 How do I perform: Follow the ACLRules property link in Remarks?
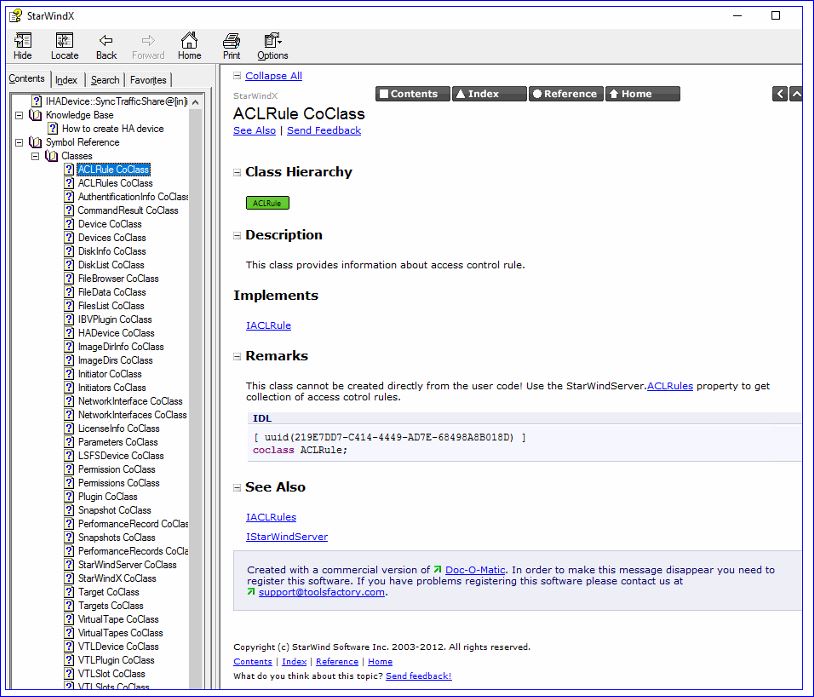[670, 386]
